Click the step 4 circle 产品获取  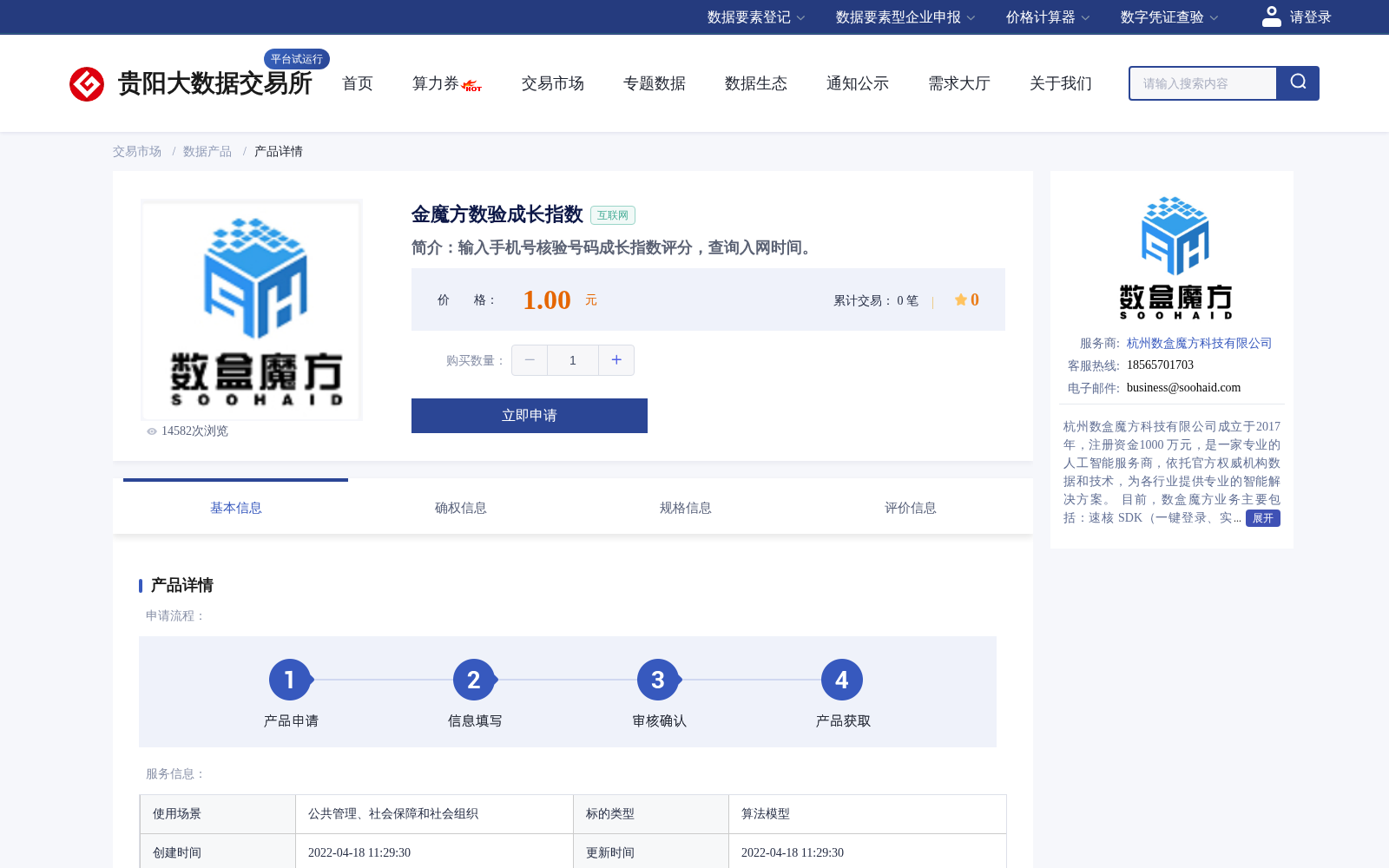pyautogui.click(x=842, y=680)
